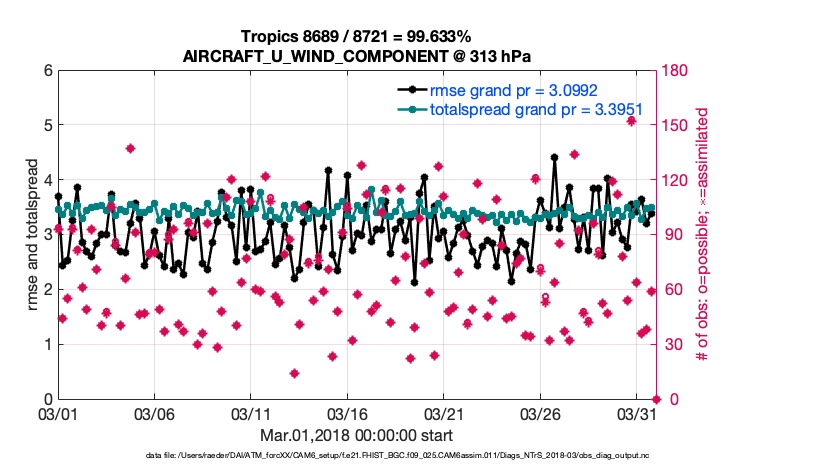Click the Tropics 8689 / 8721 title line
Image resolution: width=830 pixels, height=470 pixels.
click(x=358, y=36)
